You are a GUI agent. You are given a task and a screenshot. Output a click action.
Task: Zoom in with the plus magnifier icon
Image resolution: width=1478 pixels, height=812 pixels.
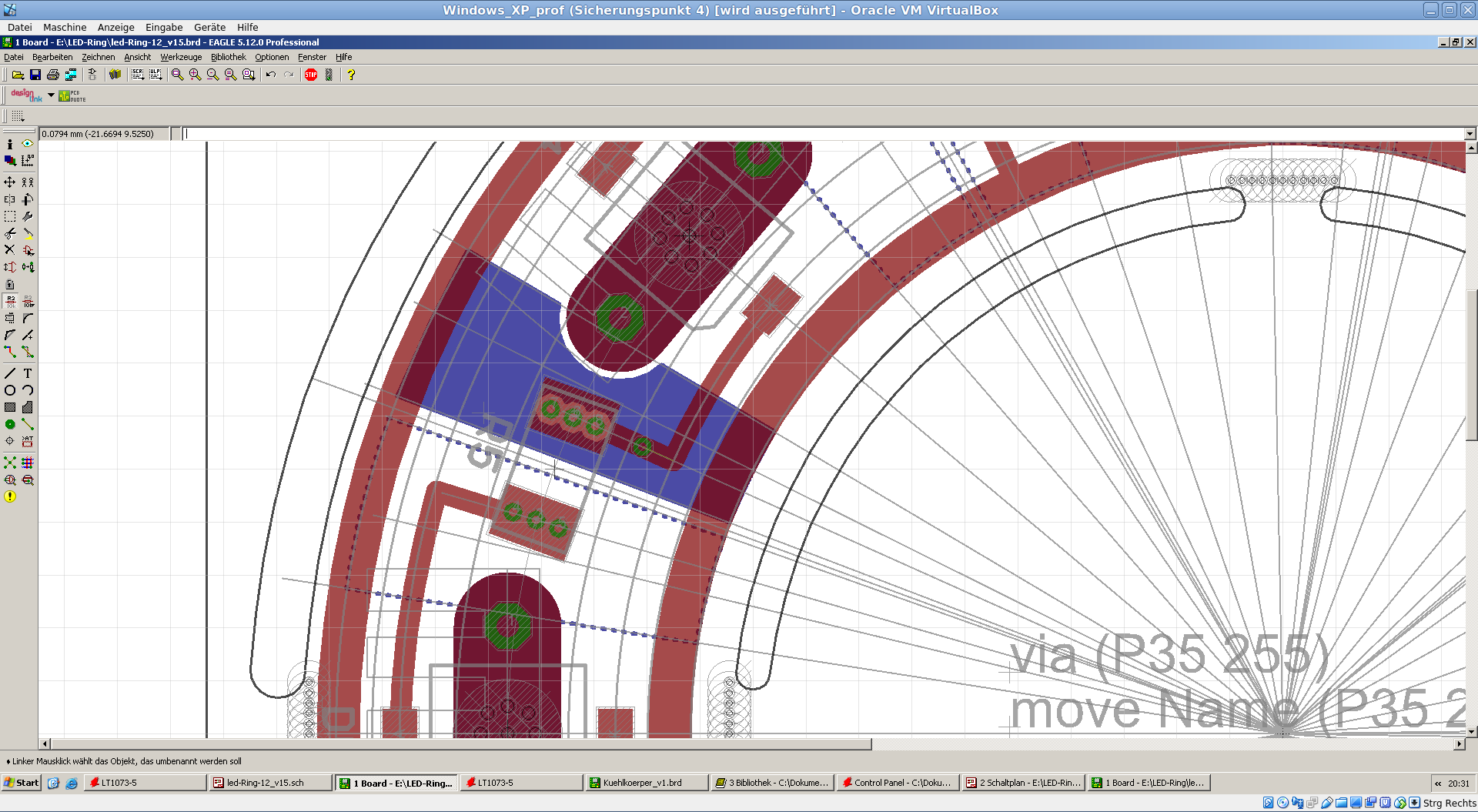(x=196, y=75)
